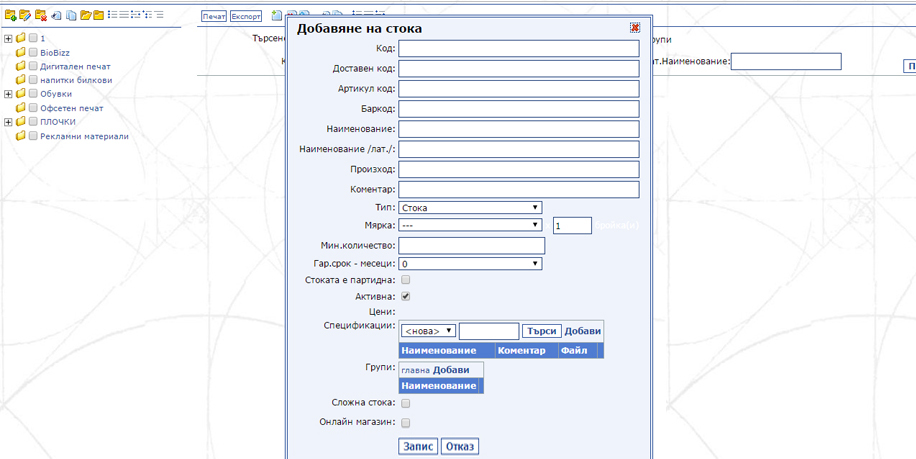Check the BioBizz group checkbox
The height and width of the screenshot is (459, 916).
[x=33, y=53]
